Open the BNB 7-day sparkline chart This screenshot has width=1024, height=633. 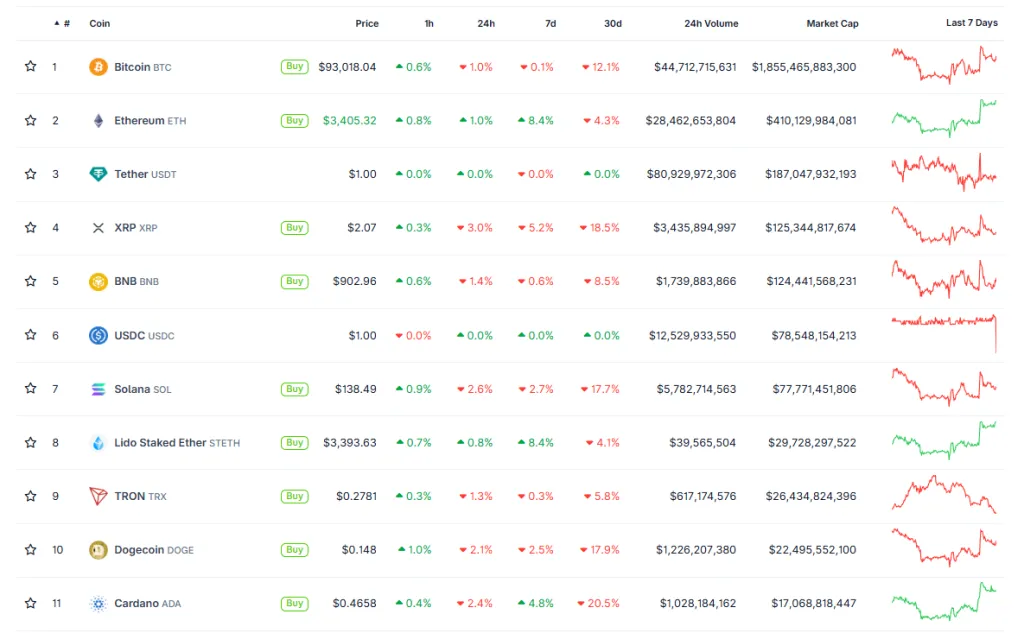pos(943,281)
